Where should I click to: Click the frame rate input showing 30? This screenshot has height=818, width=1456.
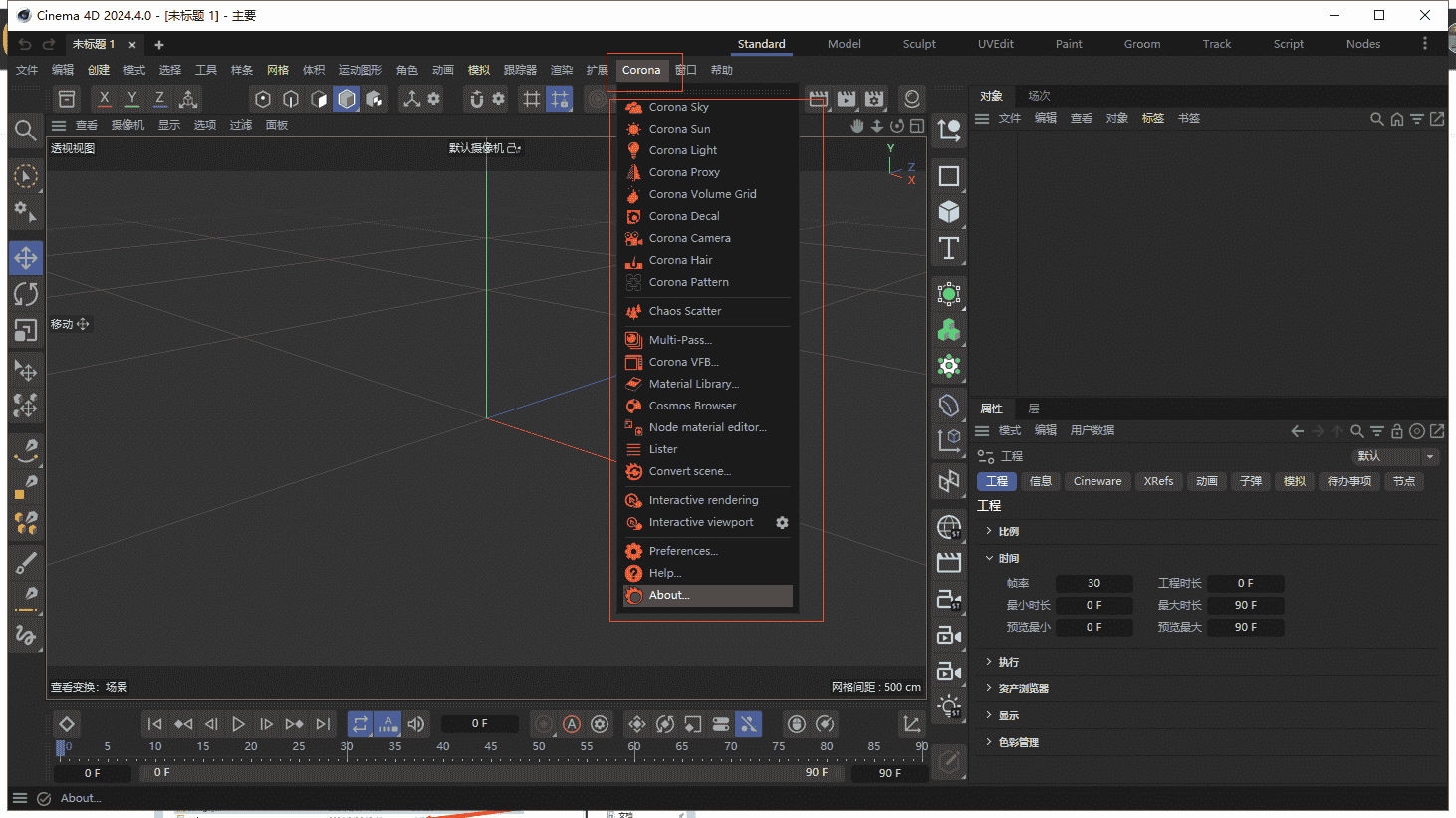(1093, 583)
